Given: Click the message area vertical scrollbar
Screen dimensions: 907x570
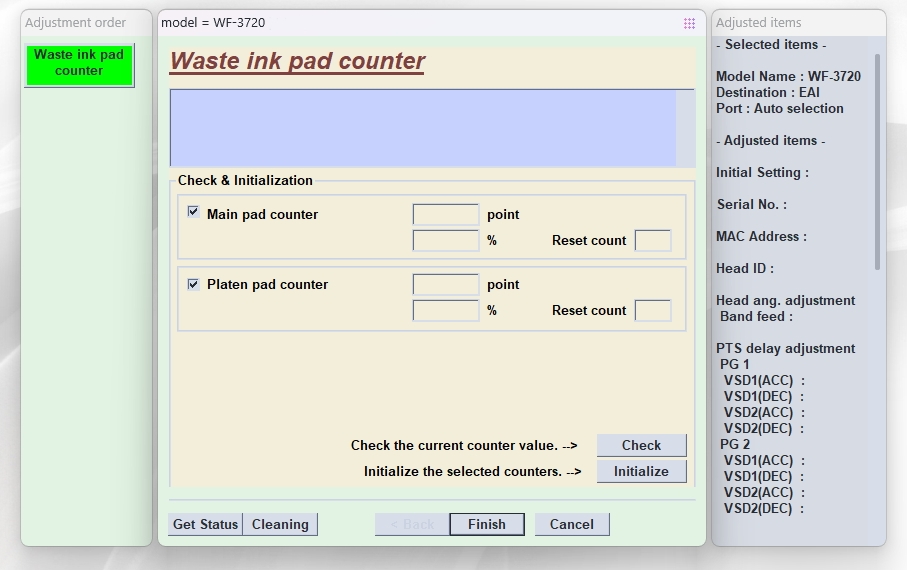Looking at the screenshot, I should click(685, 128).
